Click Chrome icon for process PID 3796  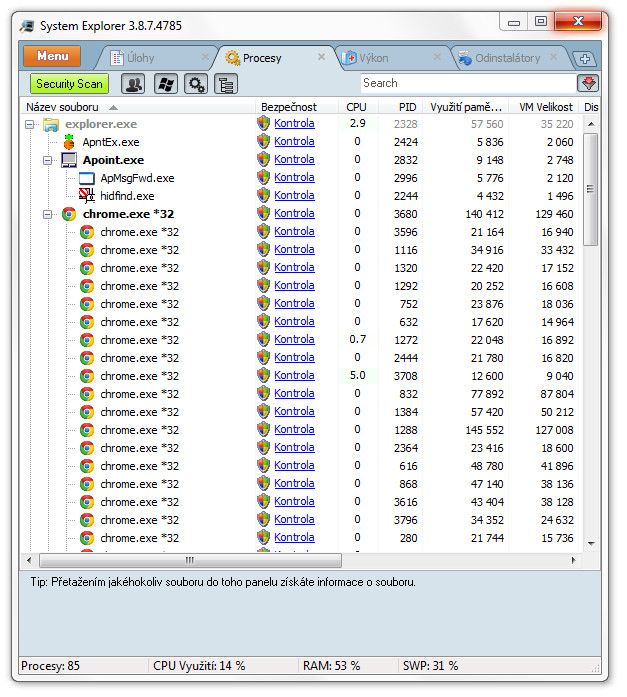point(87,520)
